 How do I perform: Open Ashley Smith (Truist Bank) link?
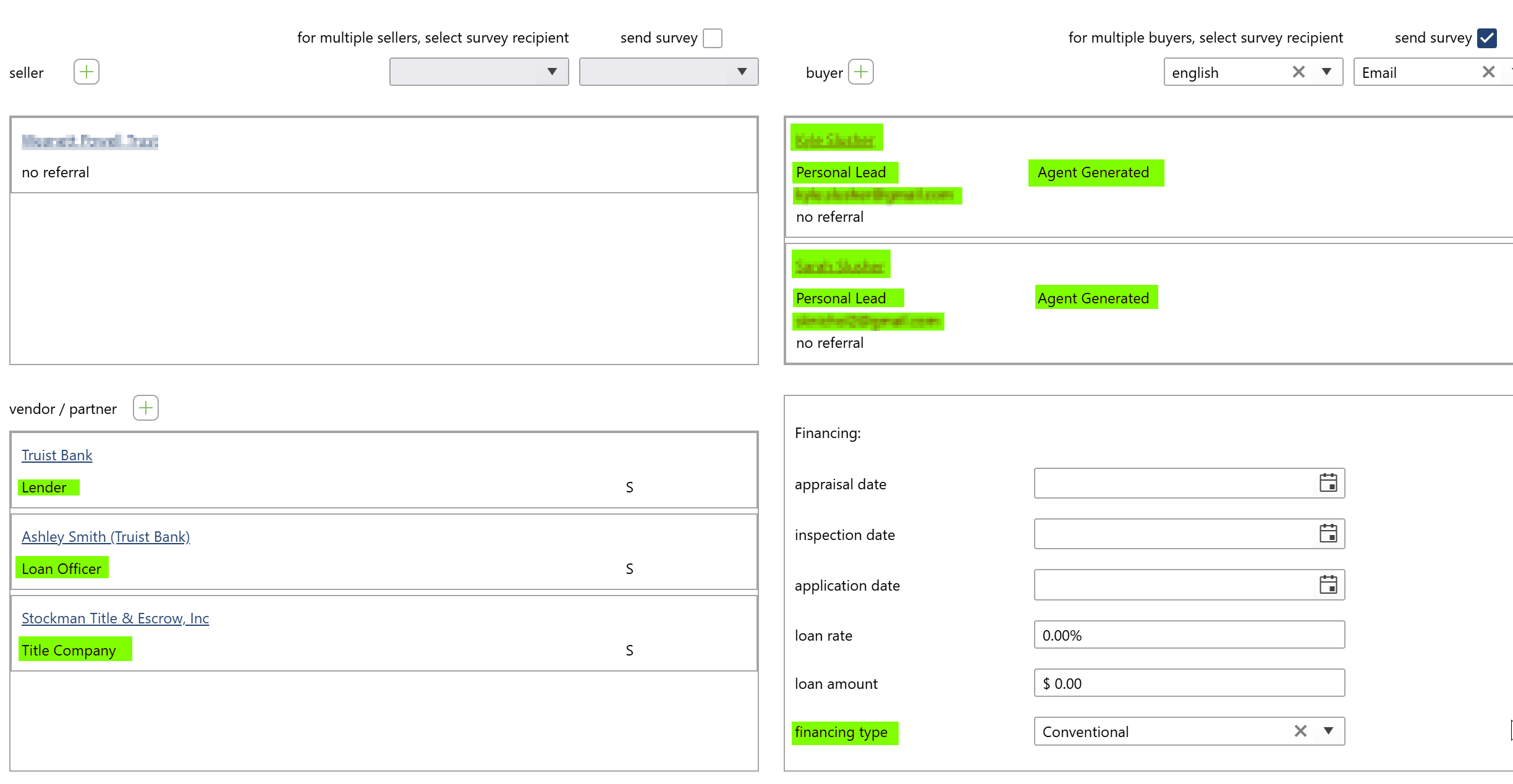pyautogui.click(x=106, y=537)
